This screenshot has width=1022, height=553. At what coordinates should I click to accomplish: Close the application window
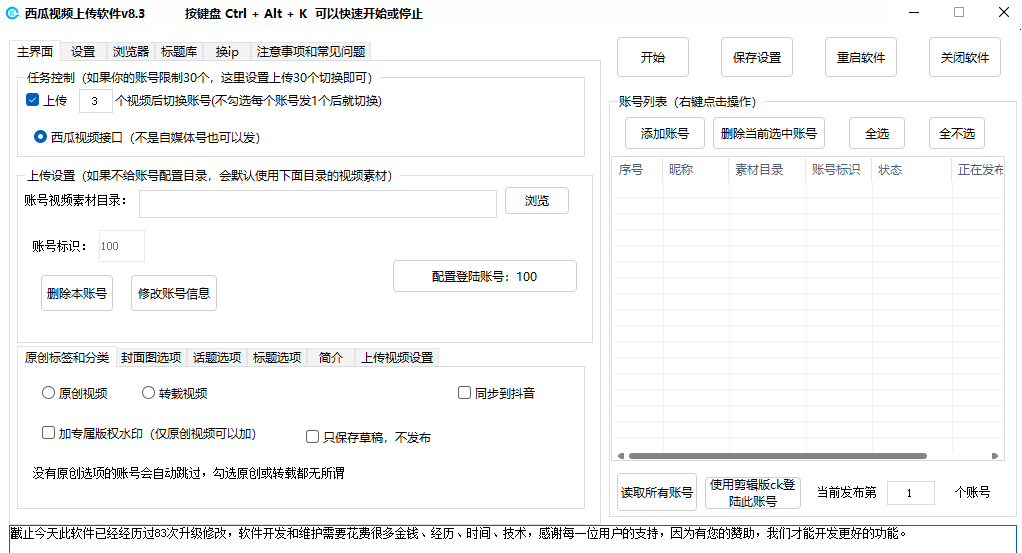pos(1004,12)
